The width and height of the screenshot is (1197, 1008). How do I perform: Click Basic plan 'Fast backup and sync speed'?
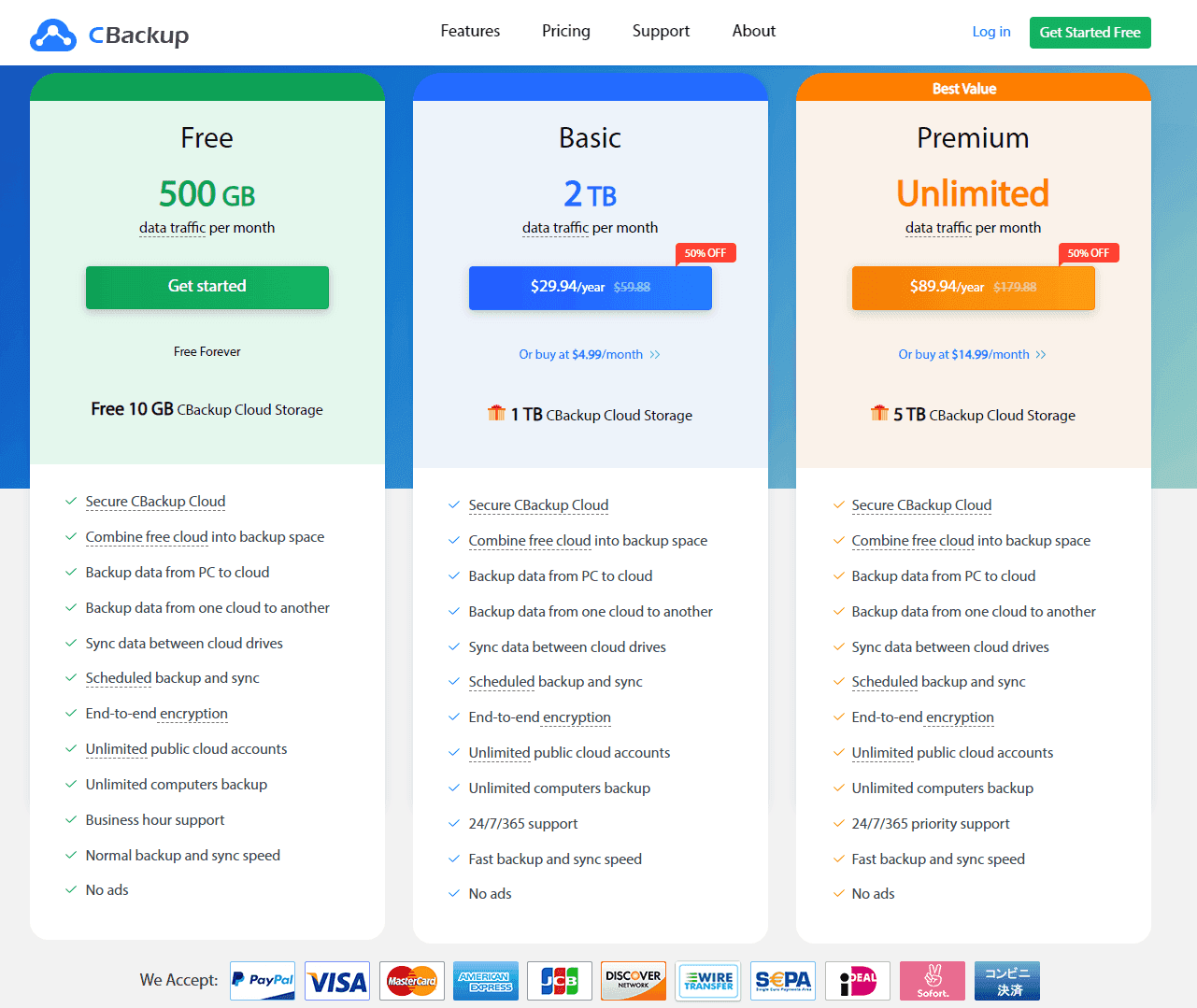555,859
